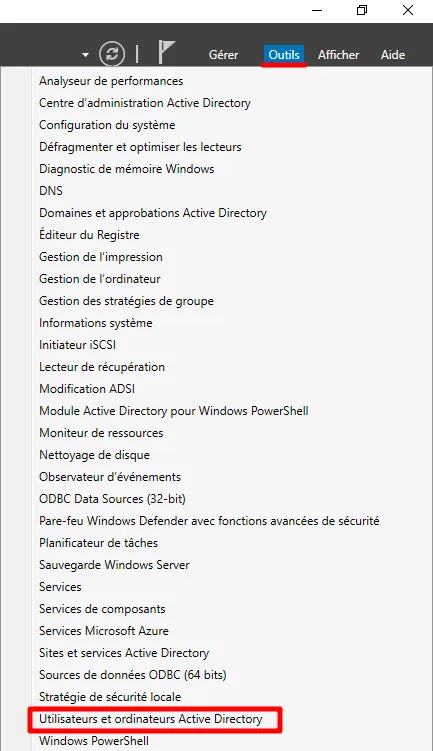This screenshot has width=433, height=751.
Task: Select Gestion des stratégies de groupe
Action: coord(126,301)
